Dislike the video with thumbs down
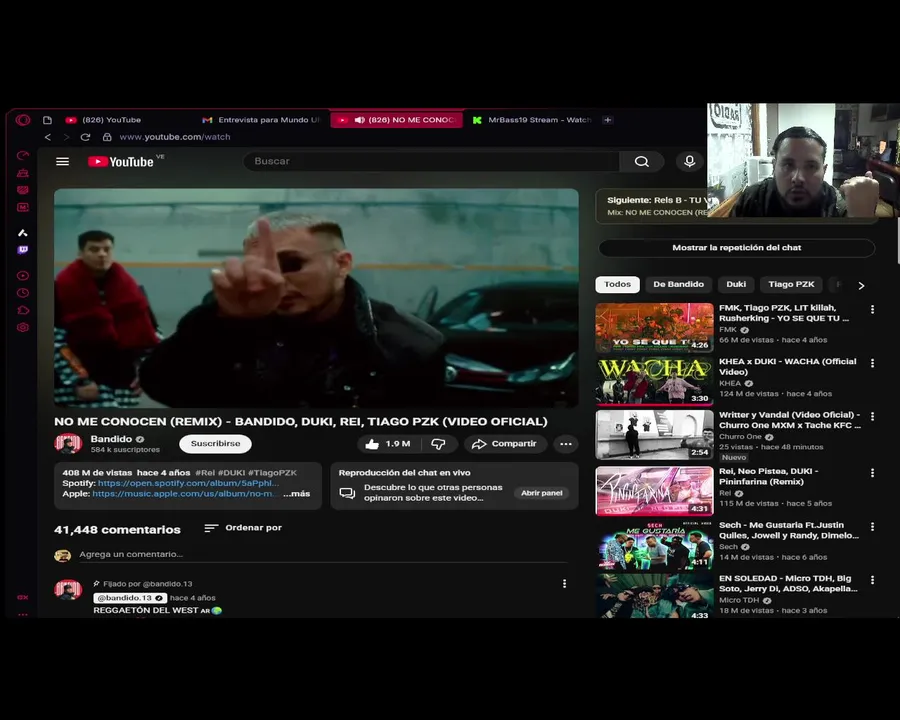The width and height of the screenshot is (900, 720). tap(439, 444)
